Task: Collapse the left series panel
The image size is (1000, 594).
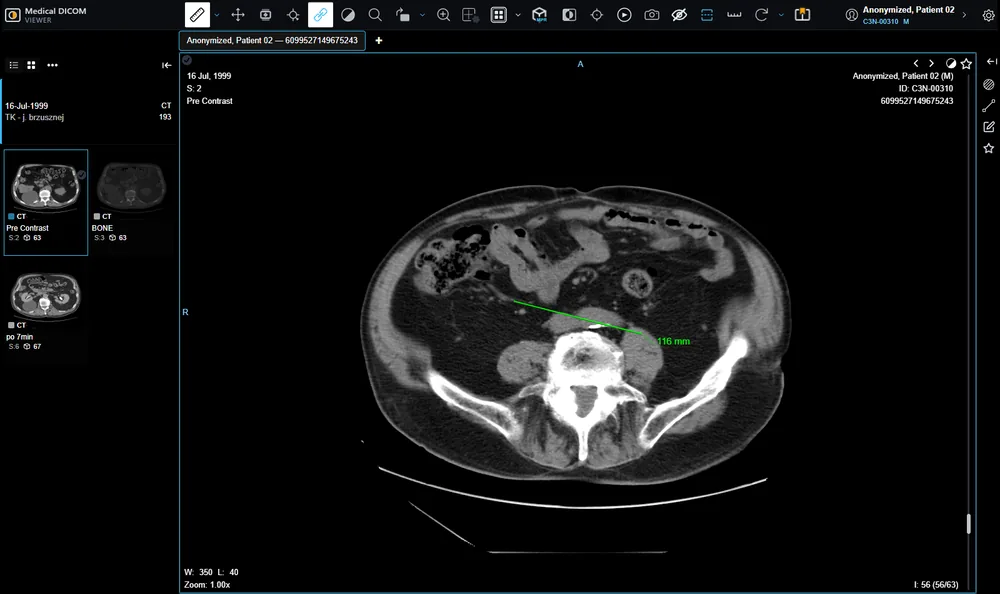Action: pyautogui.click(x=166, y=65)
